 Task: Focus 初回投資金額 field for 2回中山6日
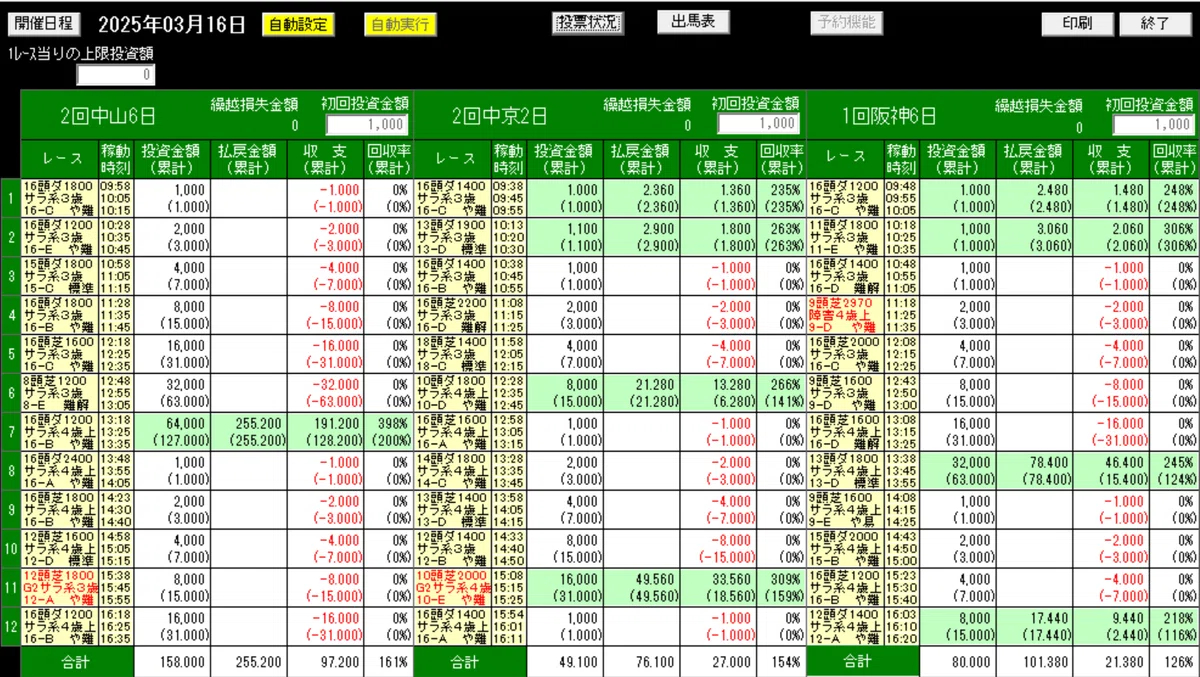point(367,124)
